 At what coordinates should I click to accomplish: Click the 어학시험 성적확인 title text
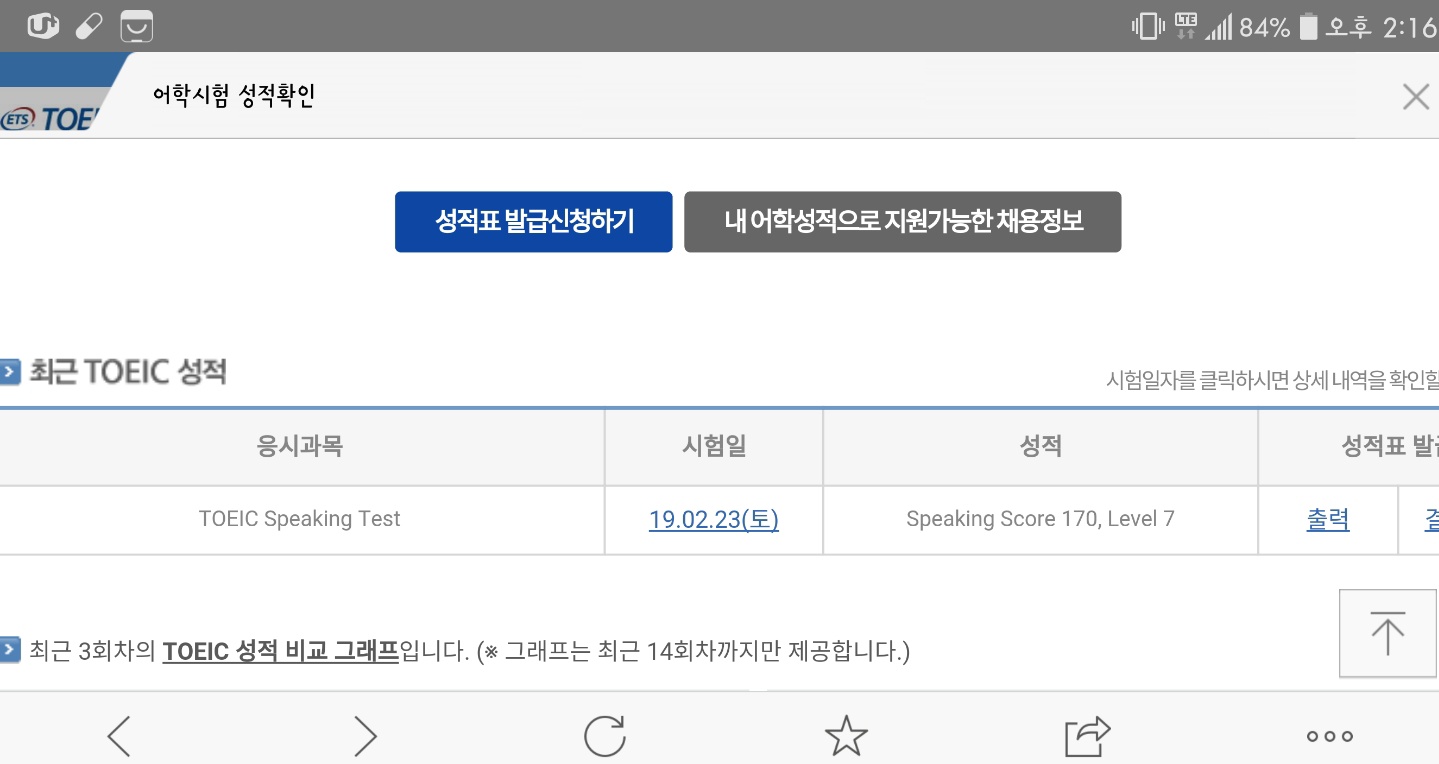coord(234,96)
